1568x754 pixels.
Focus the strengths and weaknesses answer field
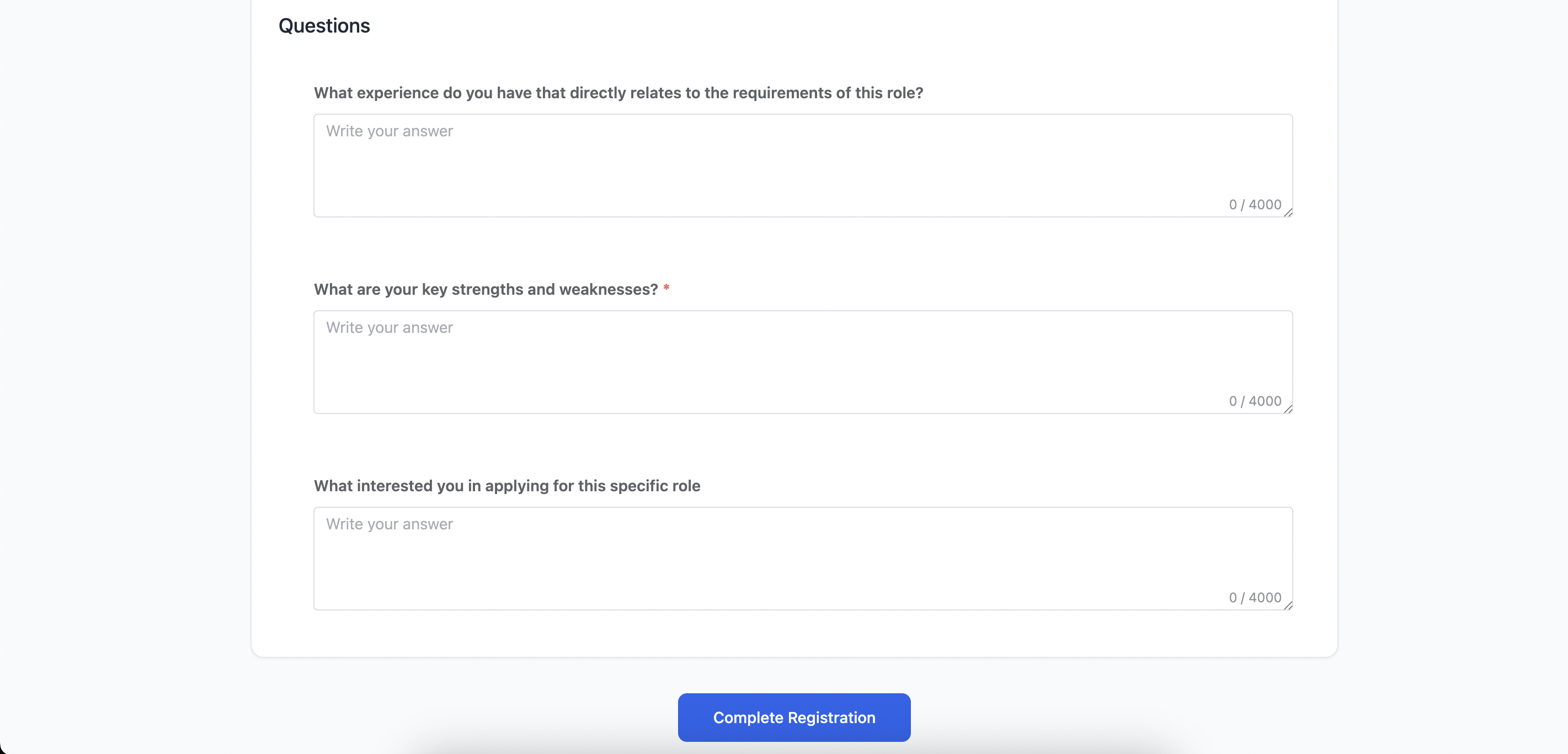[802, 362]
